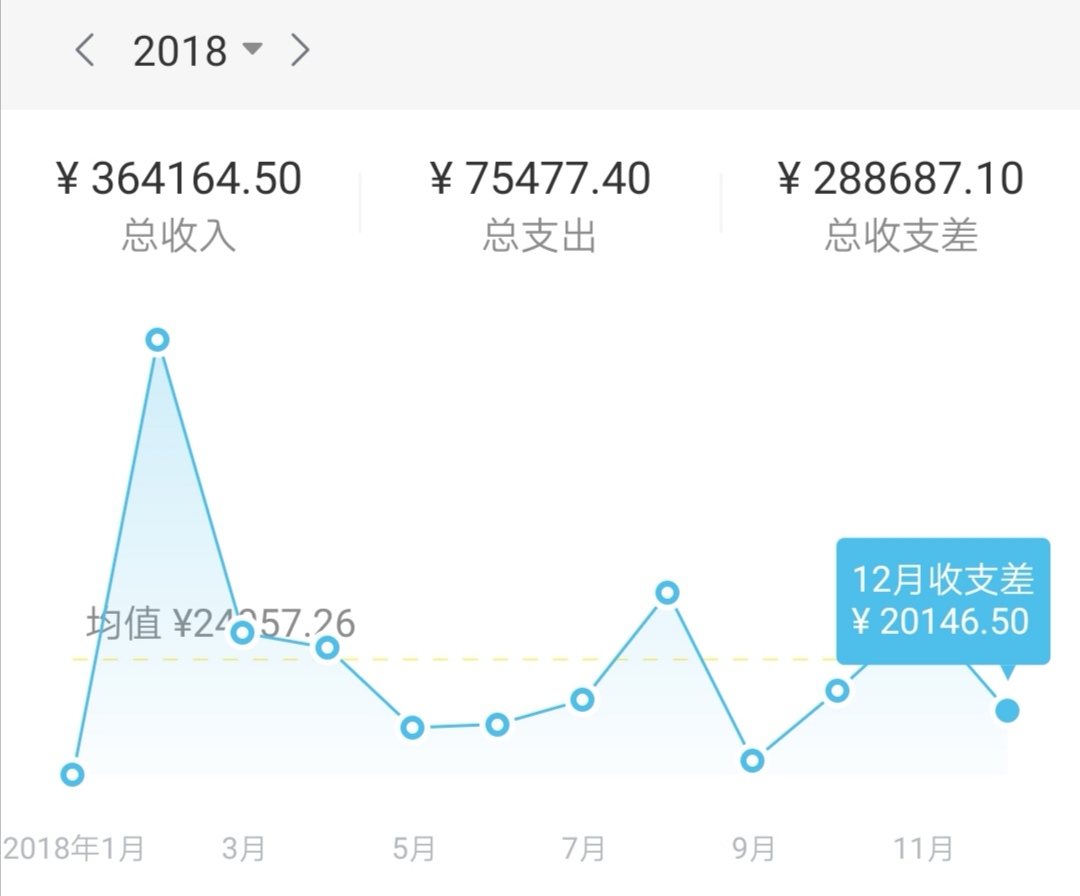Tap the 12月收支差 tooltip bubble
Viewport: 1080px width, 896px height.
pos(943,602)
